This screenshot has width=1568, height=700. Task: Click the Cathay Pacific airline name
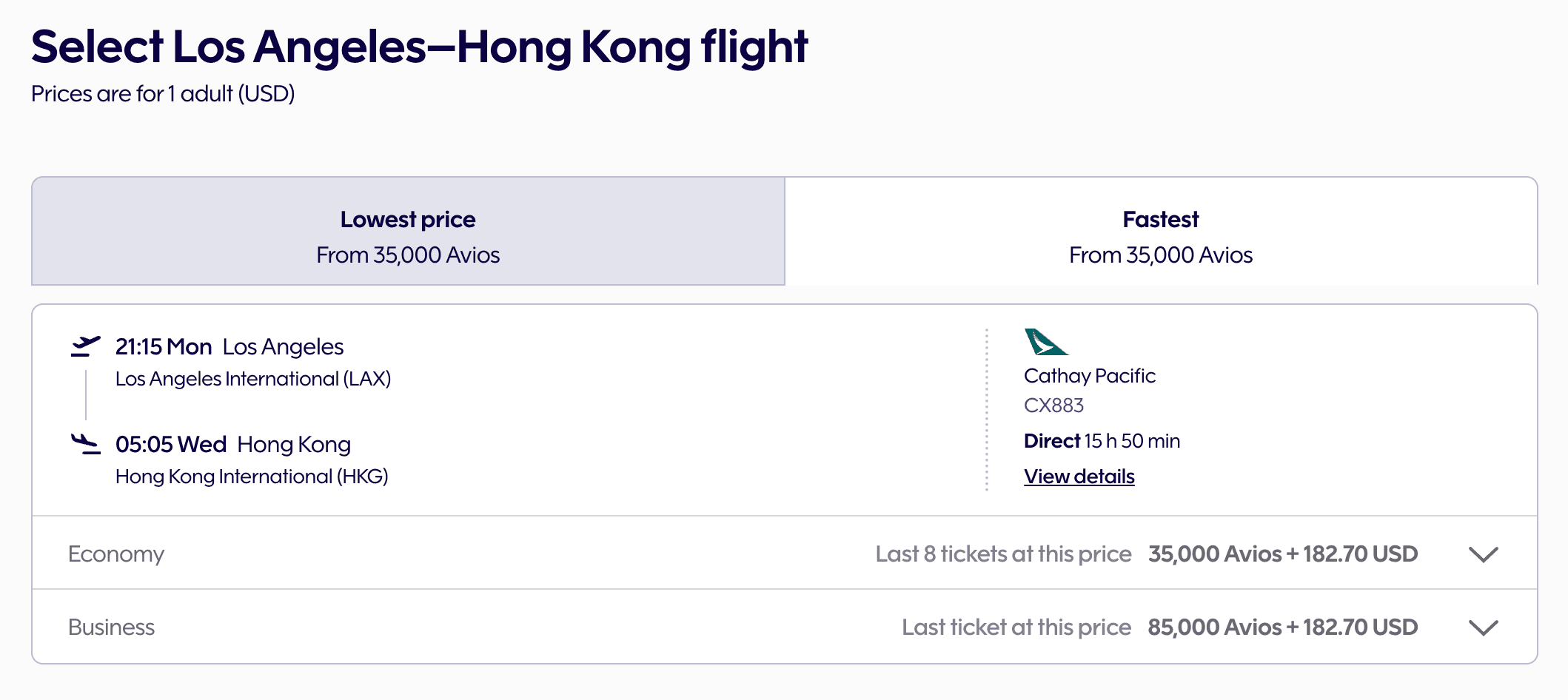click(x=1089, y=375)
